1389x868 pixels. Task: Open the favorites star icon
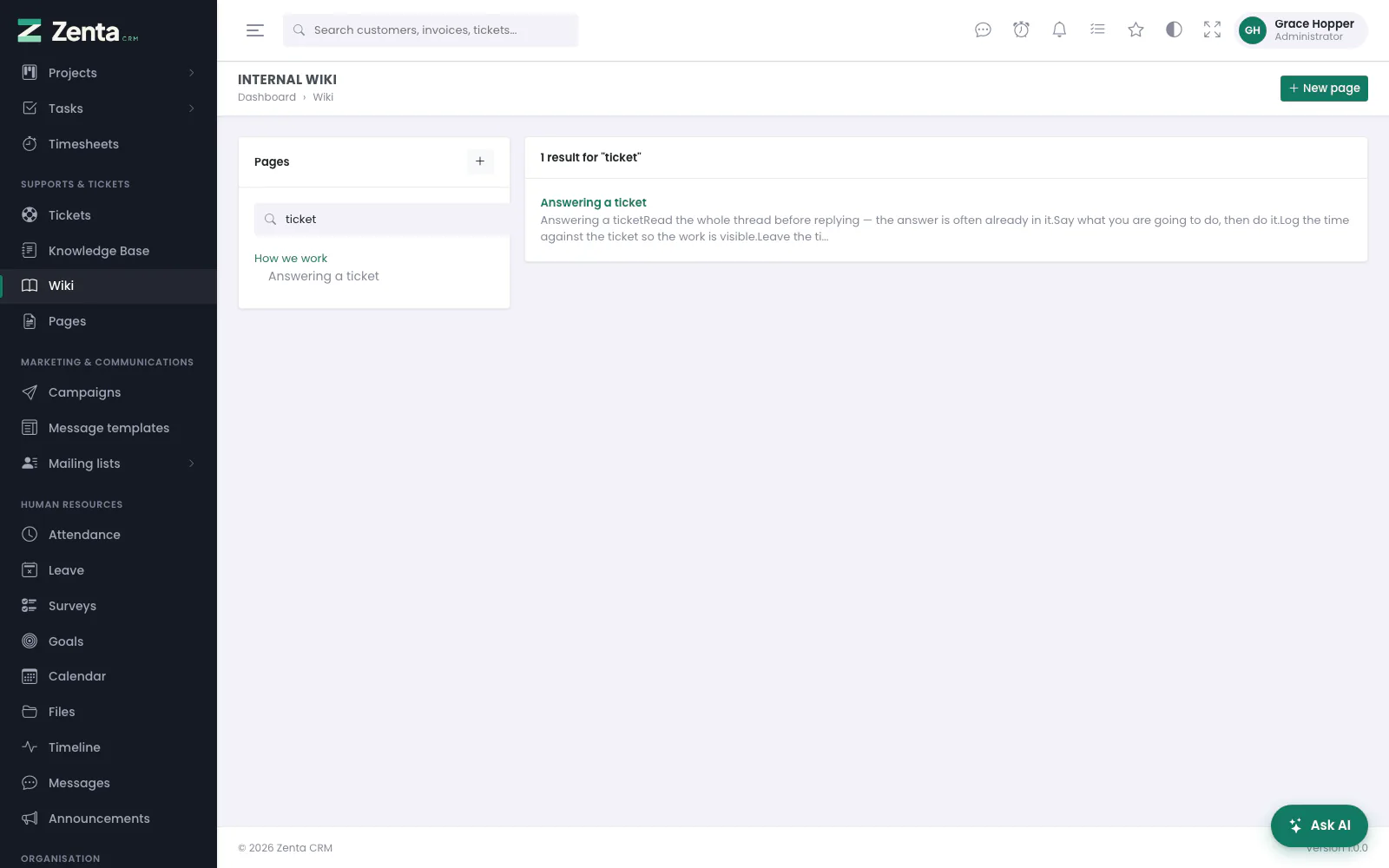point(1136,30)
